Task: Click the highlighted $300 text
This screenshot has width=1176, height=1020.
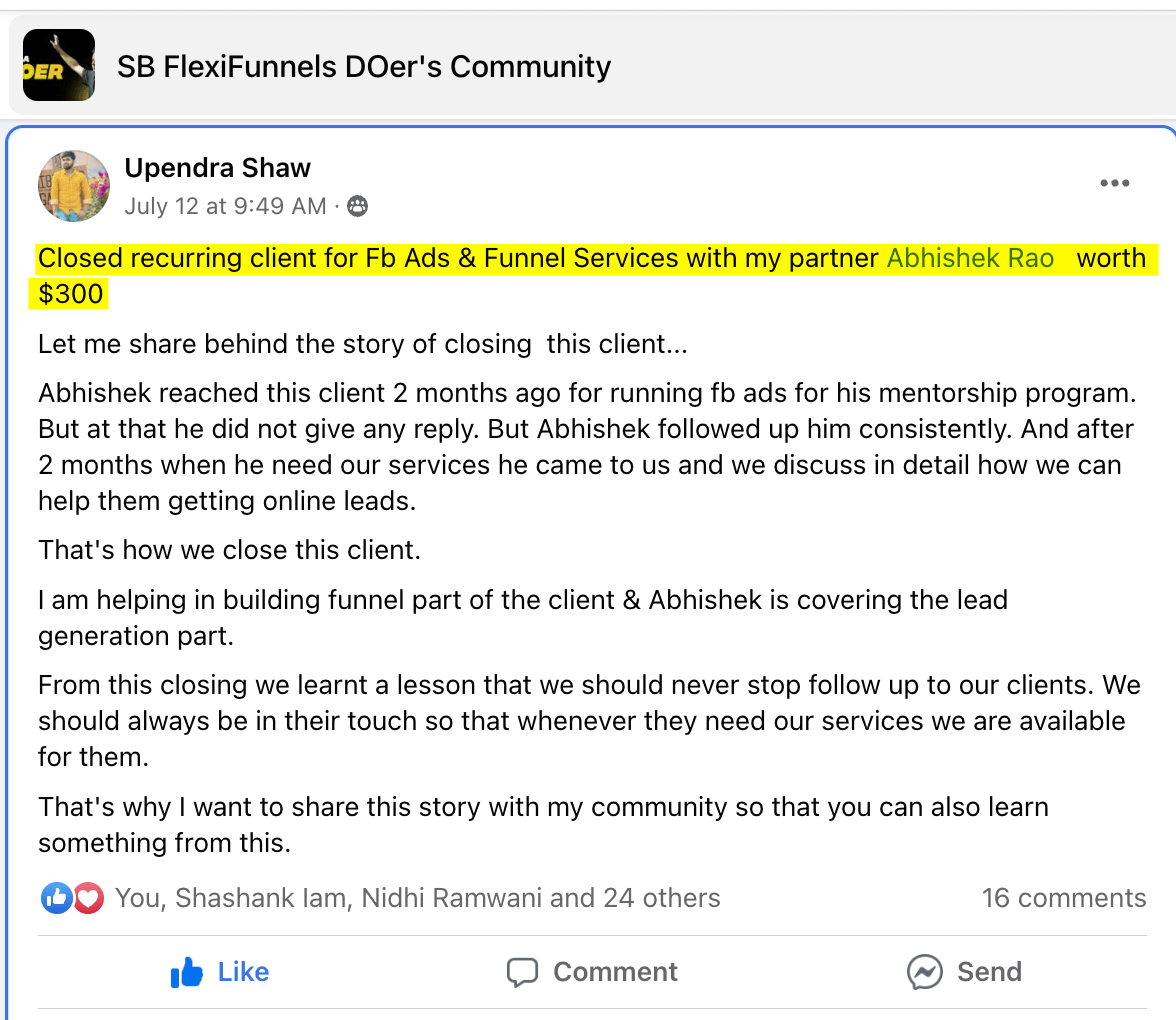Action: (x=70, y=294)
